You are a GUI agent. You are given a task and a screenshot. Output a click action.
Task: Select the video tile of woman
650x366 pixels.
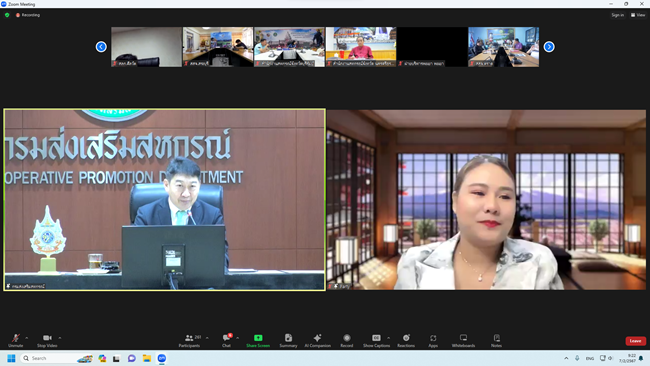click(486, 200)
